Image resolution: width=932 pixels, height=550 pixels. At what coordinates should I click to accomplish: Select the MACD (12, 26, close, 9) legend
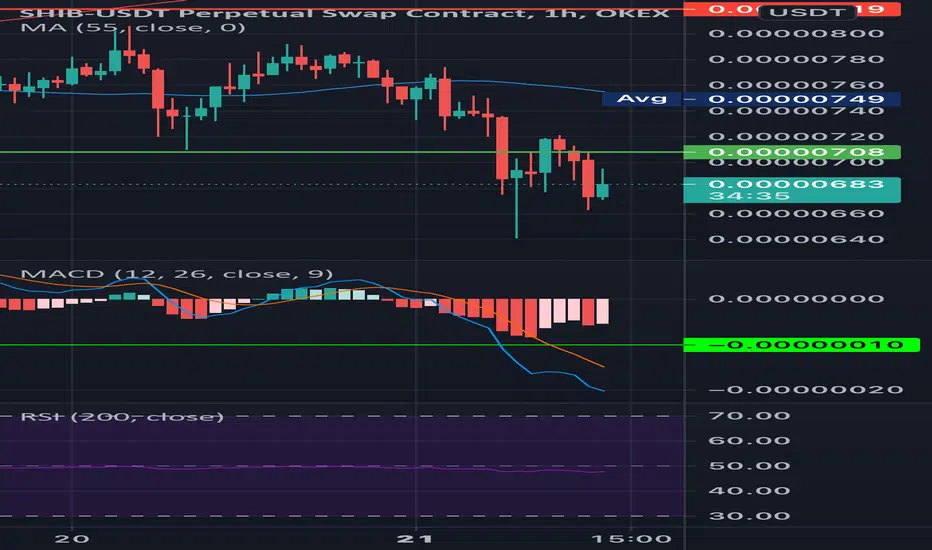(177, 274)
